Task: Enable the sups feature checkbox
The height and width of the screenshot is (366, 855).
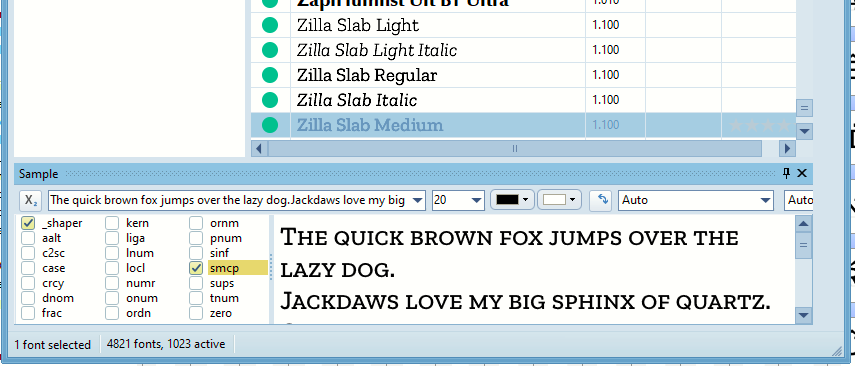Action: (x=196, y=283)
